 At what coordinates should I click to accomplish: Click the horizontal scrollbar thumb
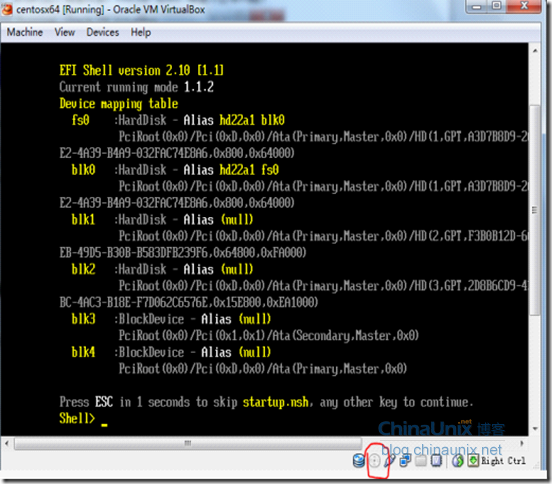pos(188,444)
